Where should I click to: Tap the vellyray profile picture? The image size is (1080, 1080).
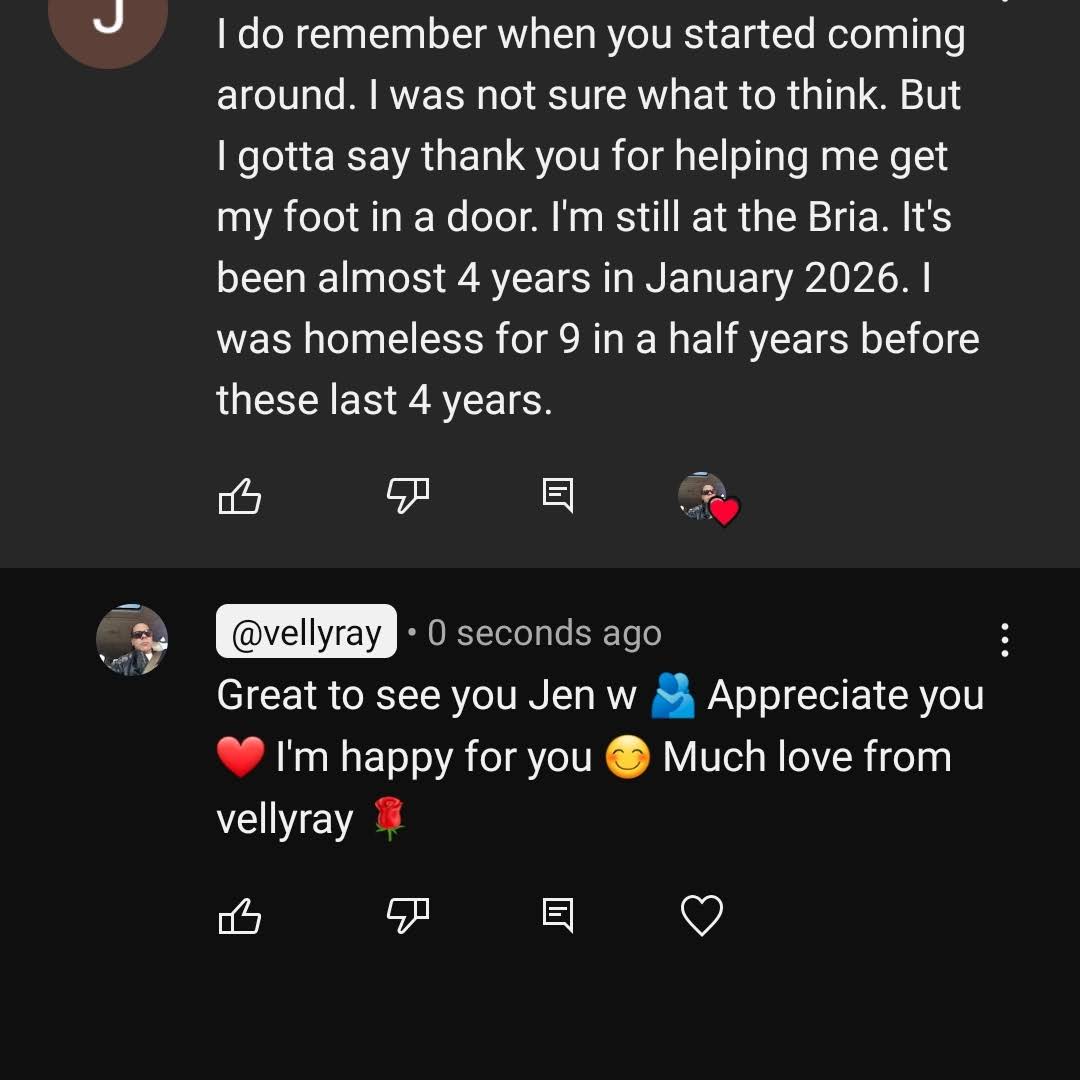[132, 640]
